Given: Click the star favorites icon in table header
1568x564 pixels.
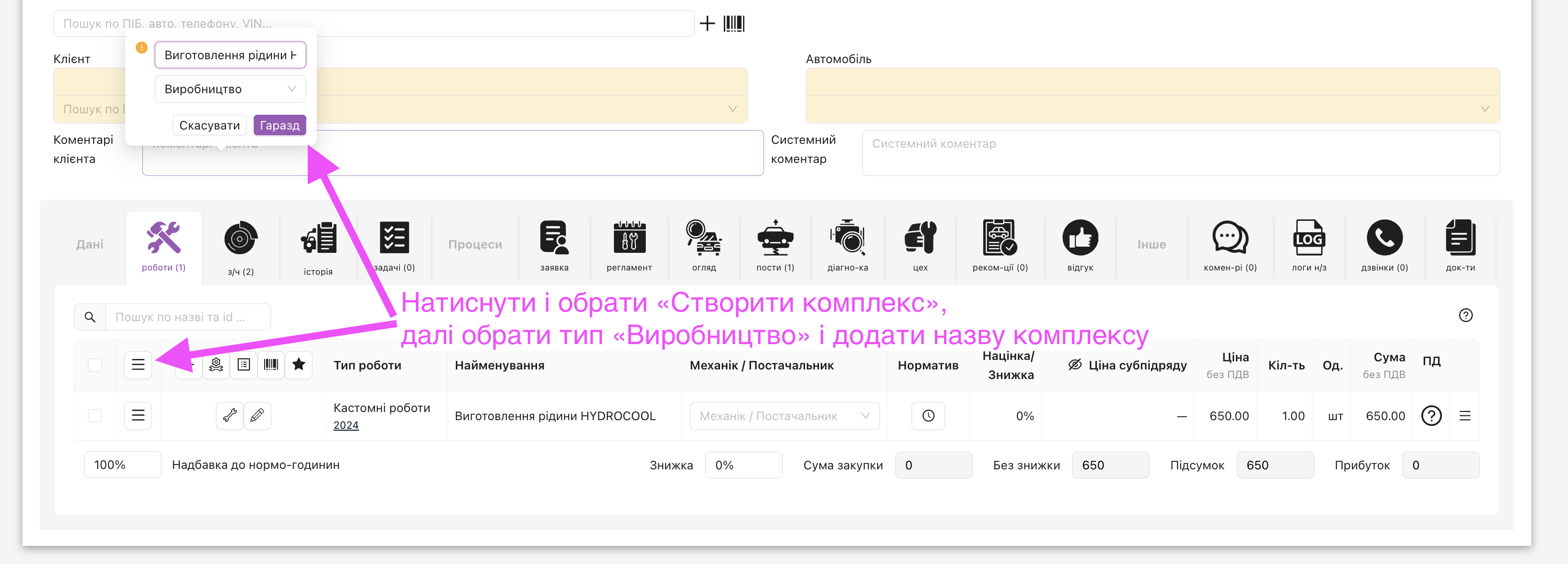Looking at the screenshot, I should coord(298,364).
